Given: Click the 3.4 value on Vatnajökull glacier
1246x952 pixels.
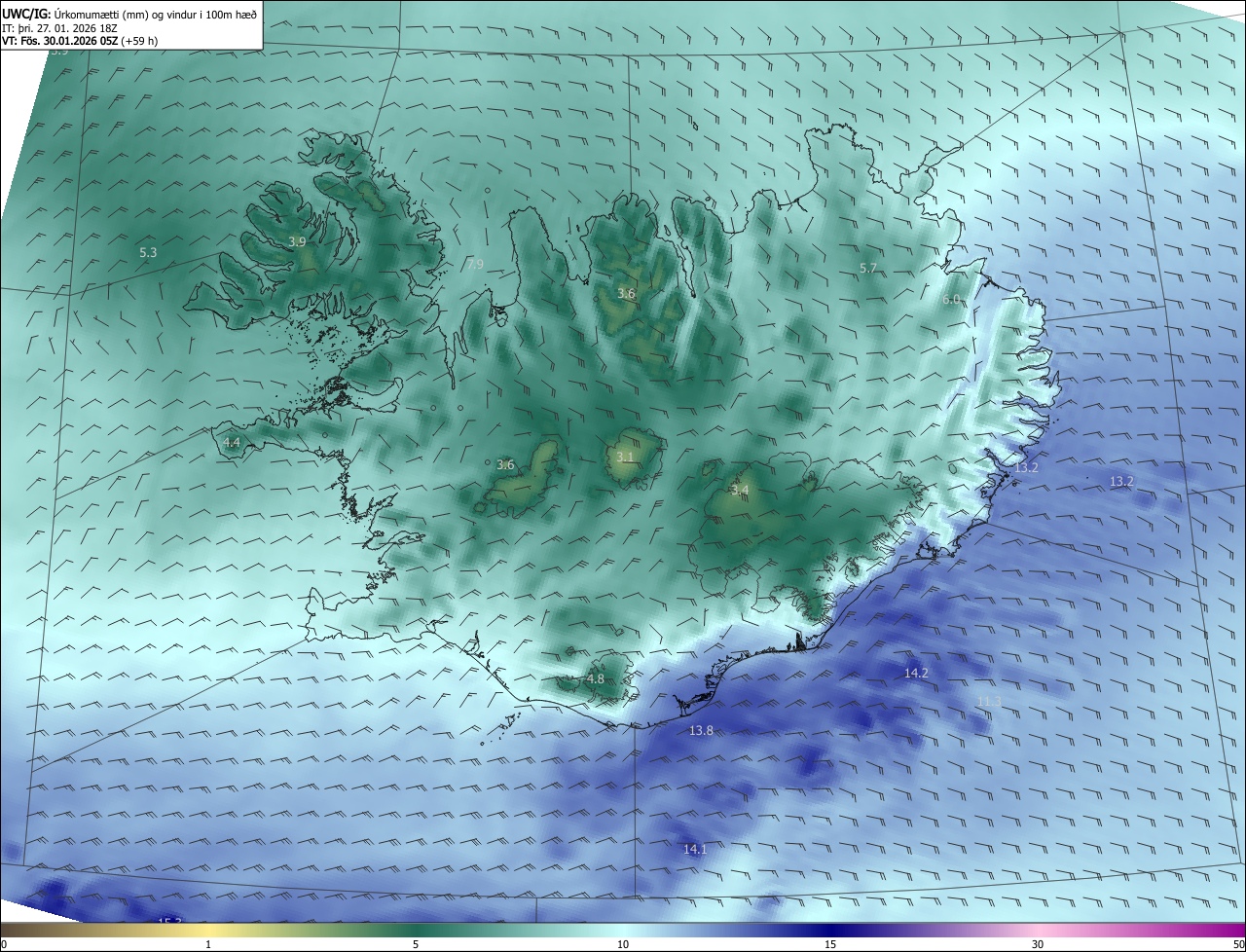Looking at the screenshot, I should [x=740, y=490].
